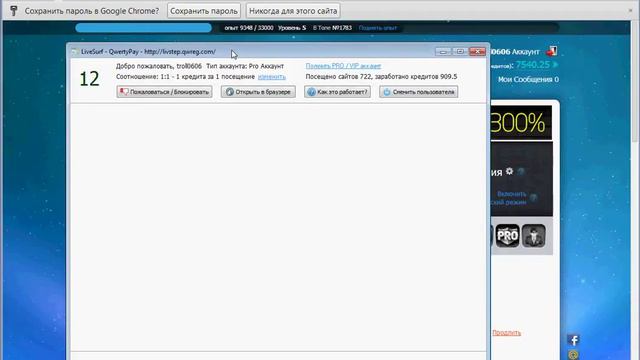The height and width of the screenshot is (360, 640).
Task: Click the logout door icon beside 'Аккаунт'
Action: (551, 51)
